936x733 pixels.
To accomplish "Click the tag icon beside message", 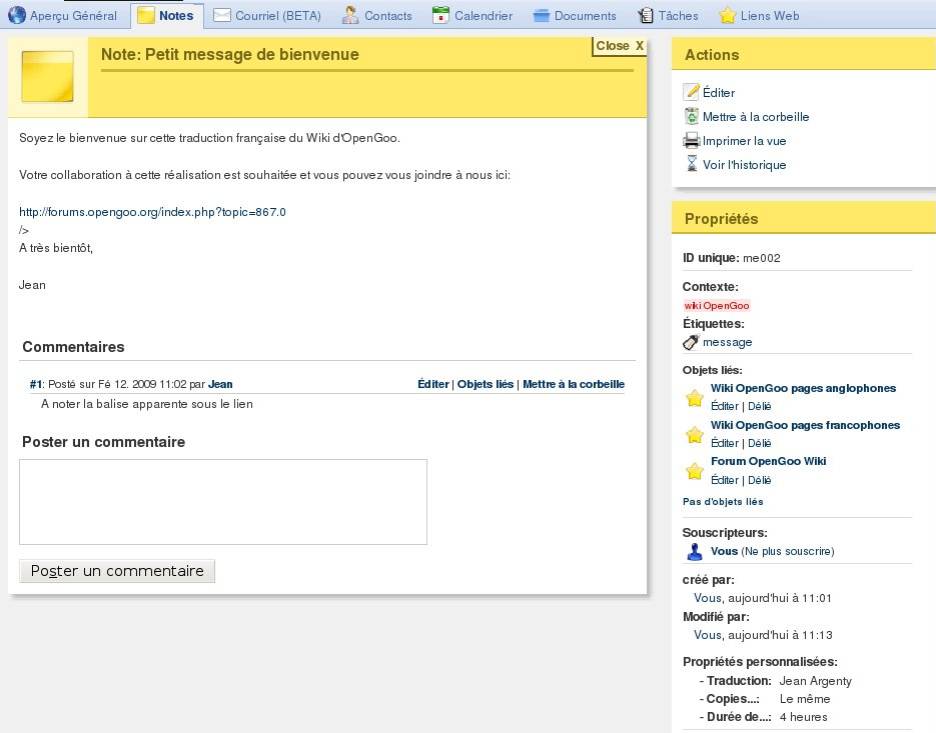I will pos(691,342).
